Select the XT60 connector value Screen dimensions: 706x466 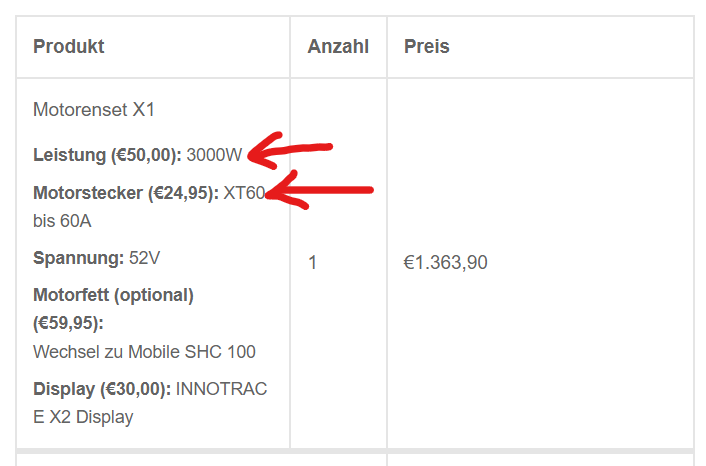244,193
